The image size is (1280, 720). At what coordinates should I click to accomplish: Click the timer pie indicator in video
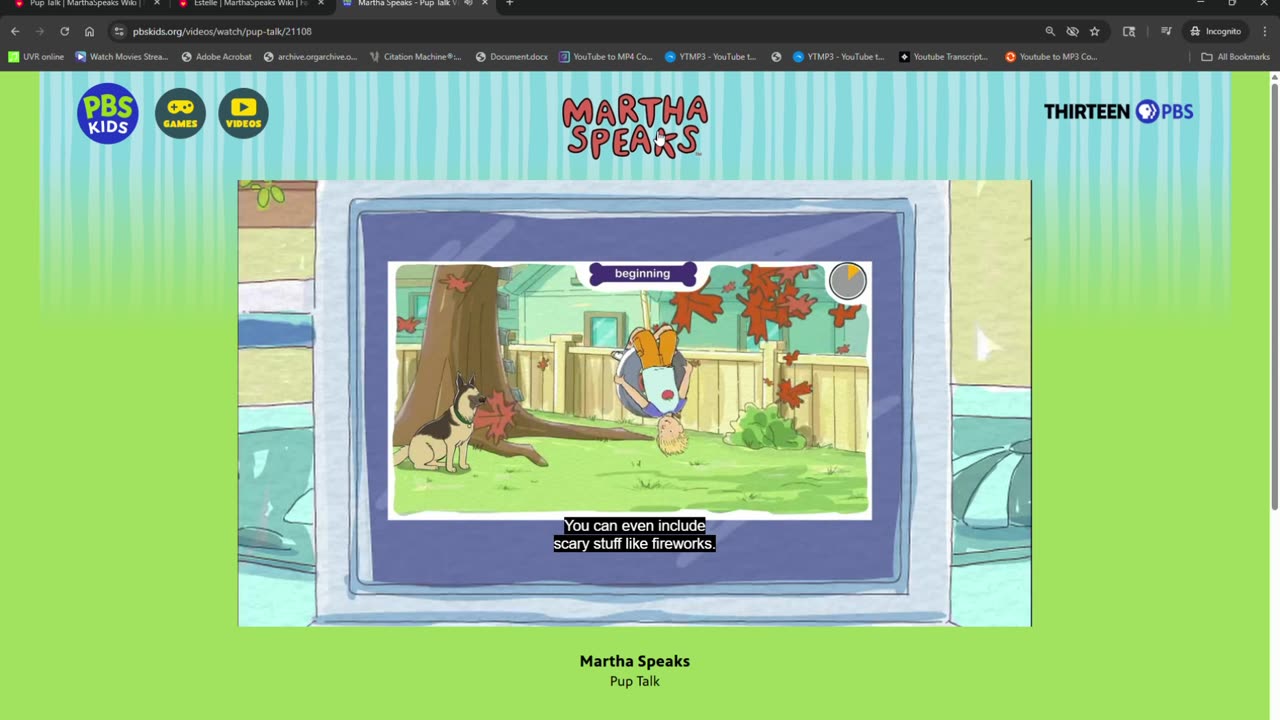(847, 281)
